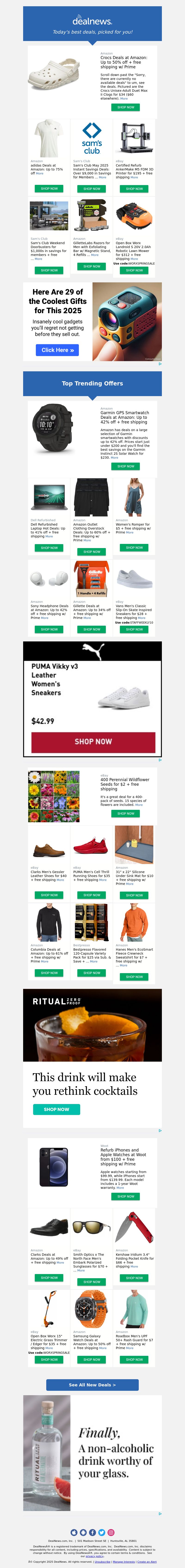Image resolution: width=185 pixels, height=1568 pixels.
Task: Click SHOP NOW under the Crocs Deals offer
Action: pyautogui.click(x=126, y=107)
